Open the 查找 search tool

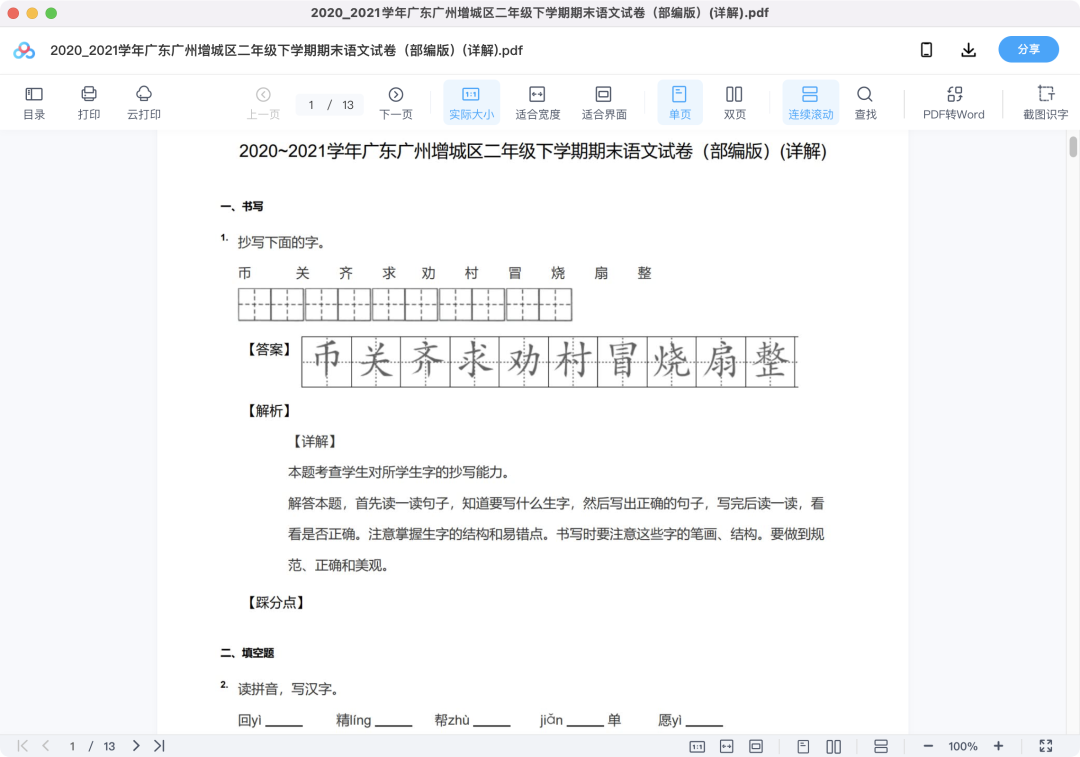point(865,103)
